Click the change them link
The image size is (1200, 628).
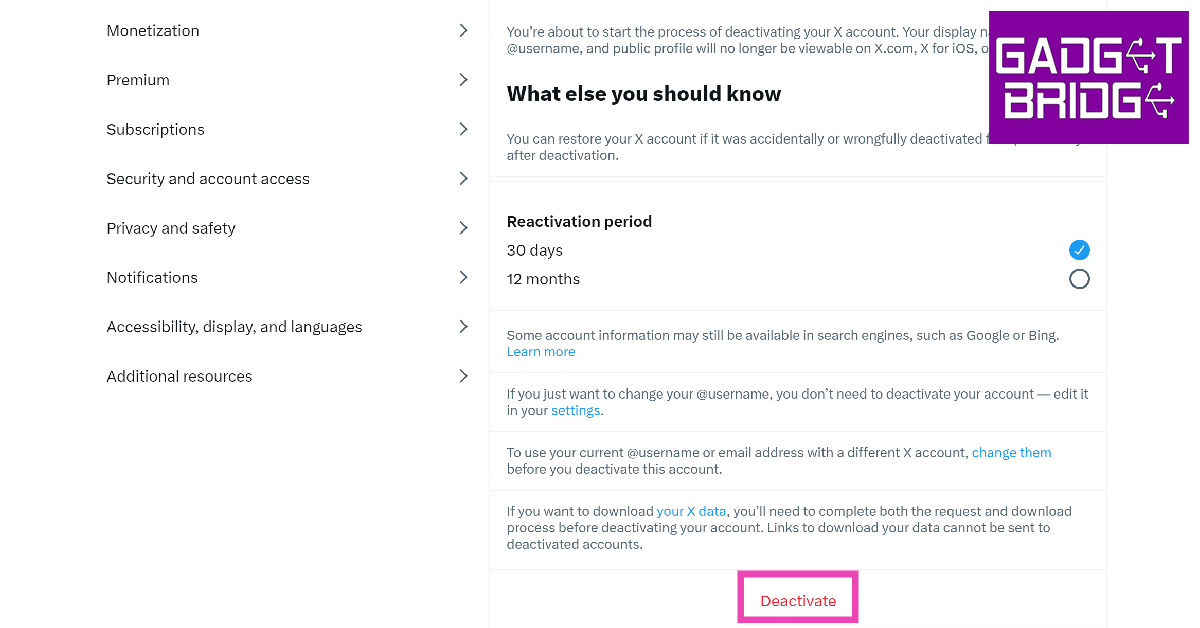pyautogui.click(x=1011, y=453)
